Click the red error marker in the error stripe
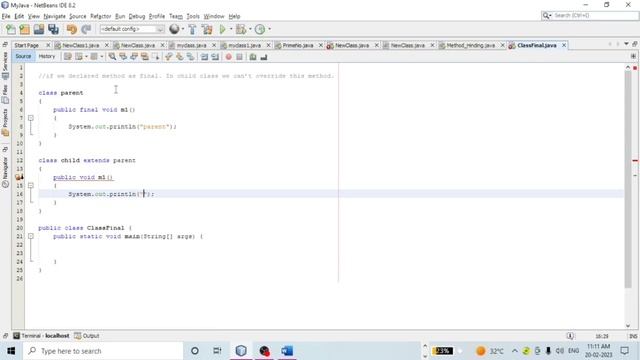Image resolution: width=640 pixels, height=360 pixels. (x=635, y=161)
